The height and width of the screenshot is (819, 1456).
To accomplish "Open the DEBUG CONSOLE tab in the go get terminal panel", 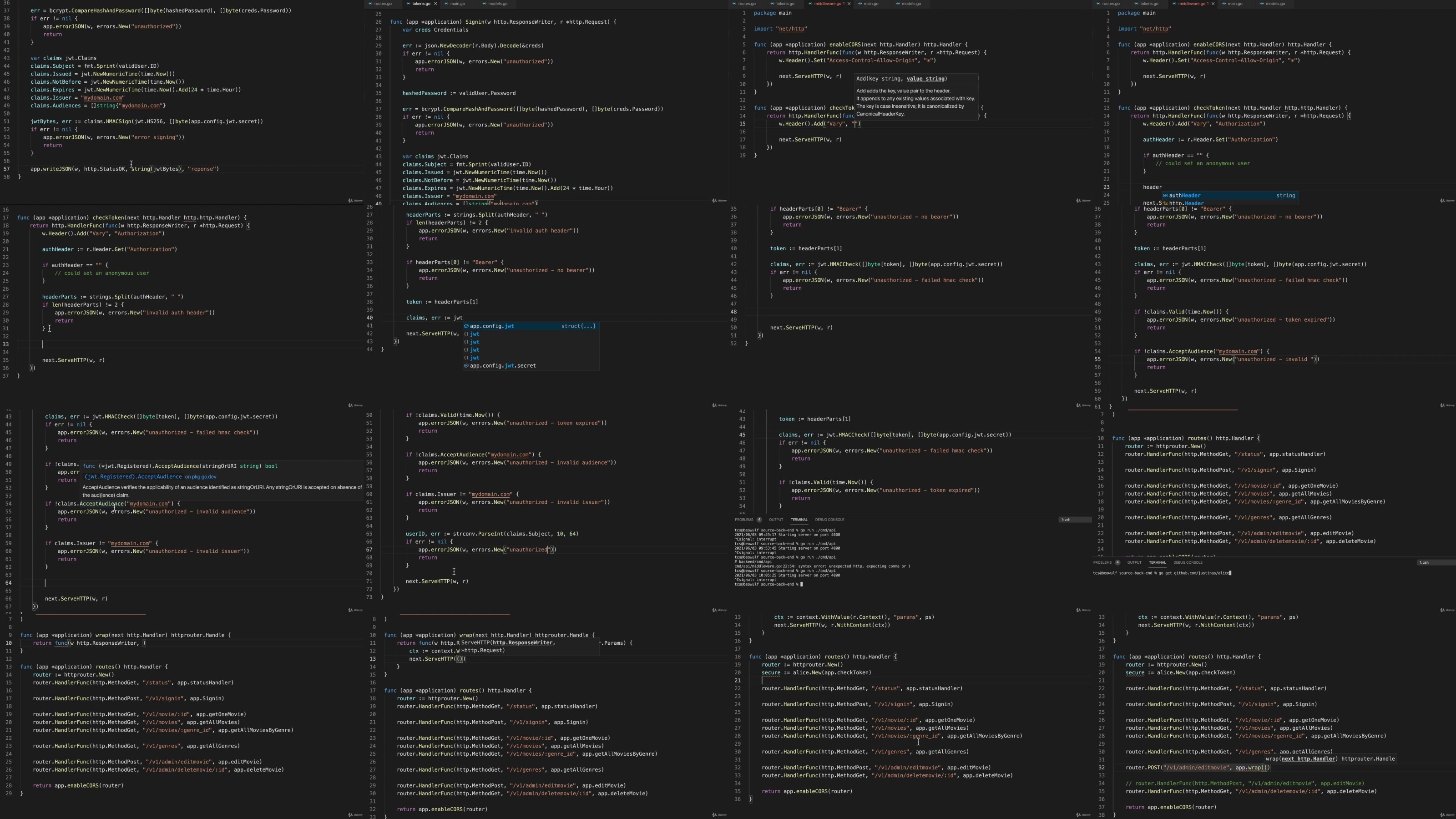I will [1188, 562].
